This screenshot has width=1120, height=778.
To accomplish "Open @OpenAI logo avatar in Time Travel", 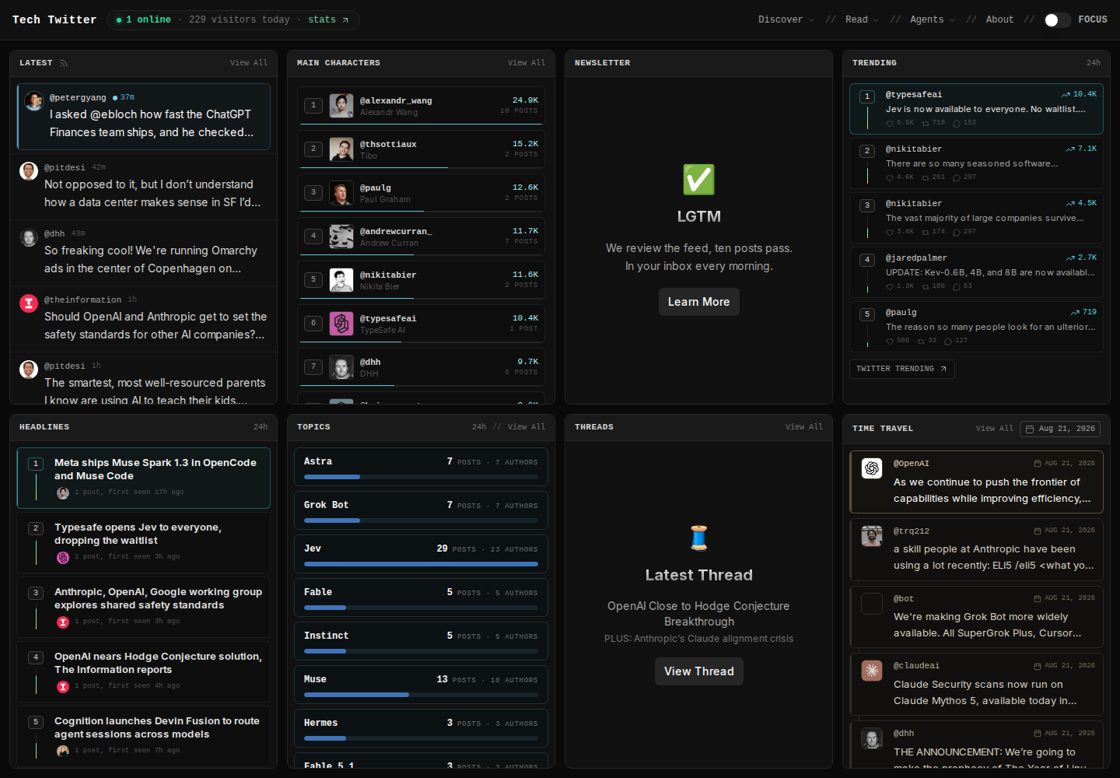I will click(x=871, y=469).
